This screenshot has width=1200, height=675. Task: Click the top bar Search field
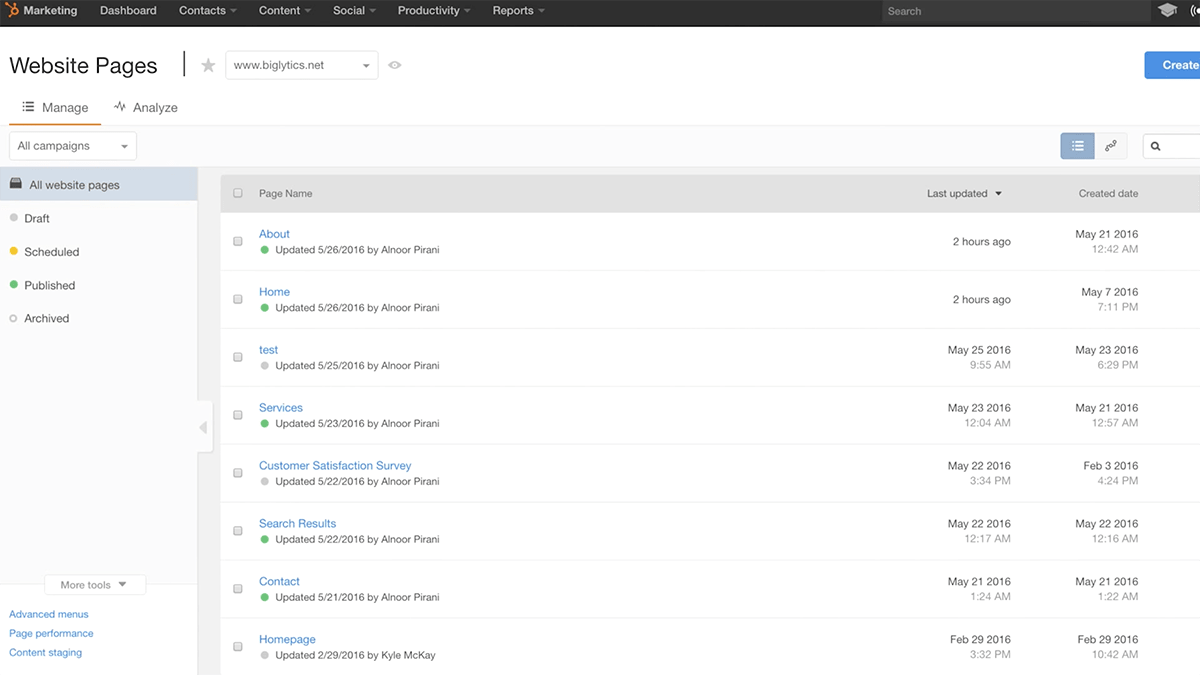(1015, 11)
